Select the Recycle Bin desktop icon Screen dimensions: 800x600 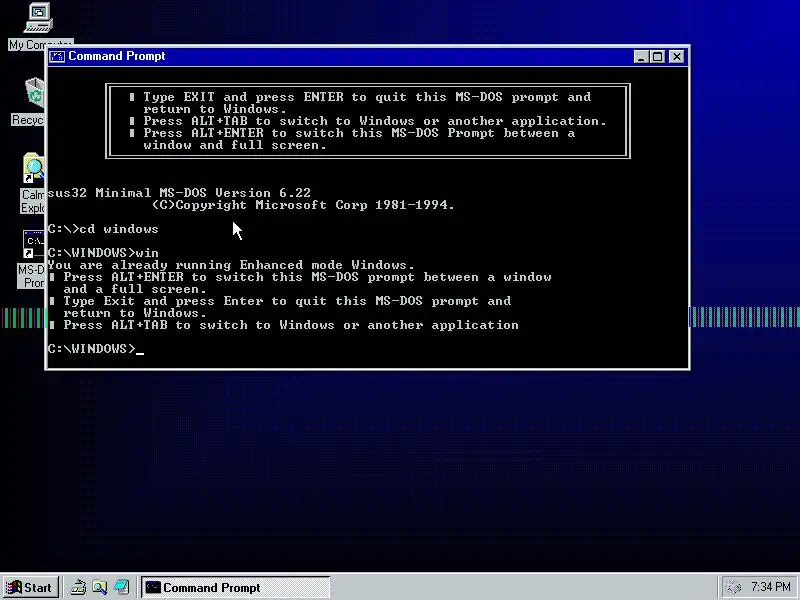pyautogui.click(x=28, y=101)
